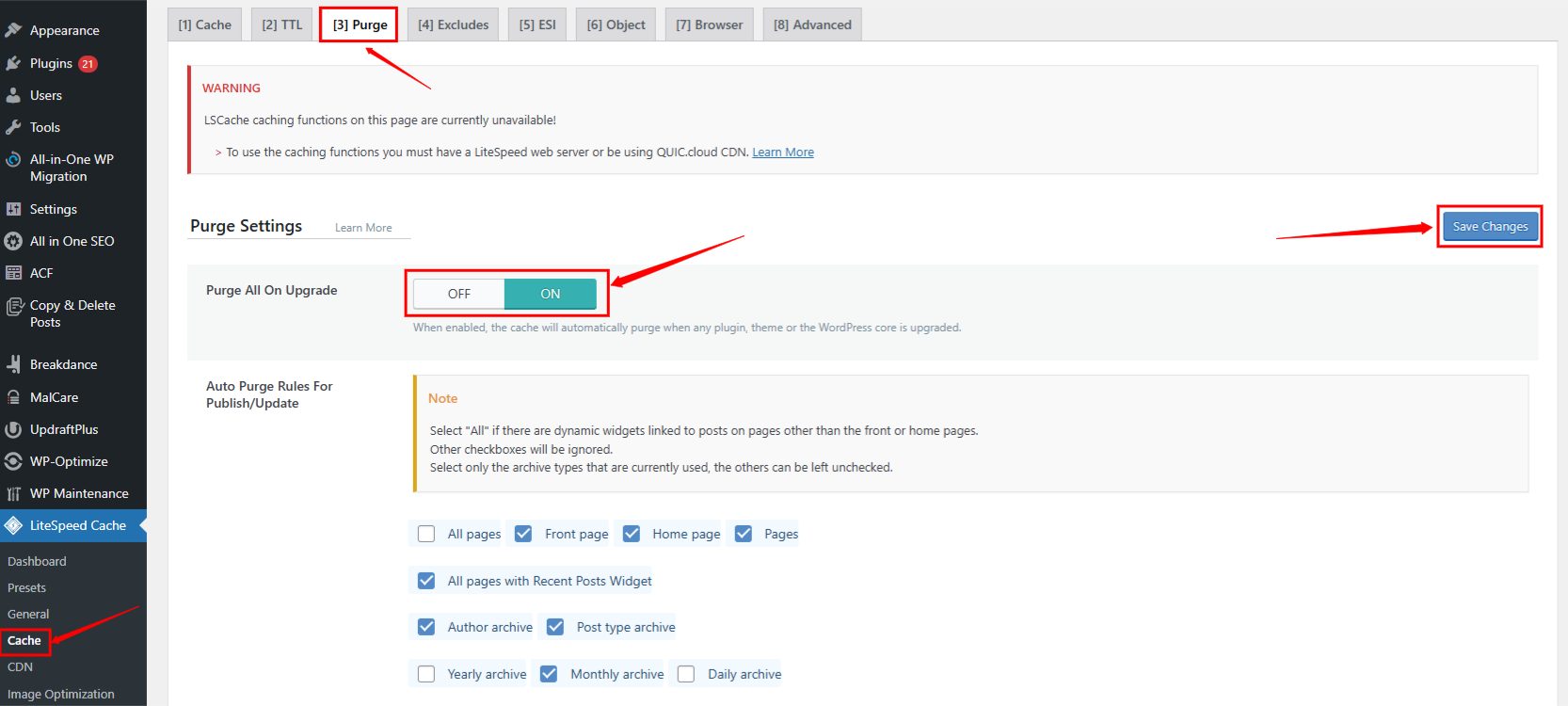Switch Purge All On Upgrade to OFF
Screen dimensions: 1568x706
[459, 294]
